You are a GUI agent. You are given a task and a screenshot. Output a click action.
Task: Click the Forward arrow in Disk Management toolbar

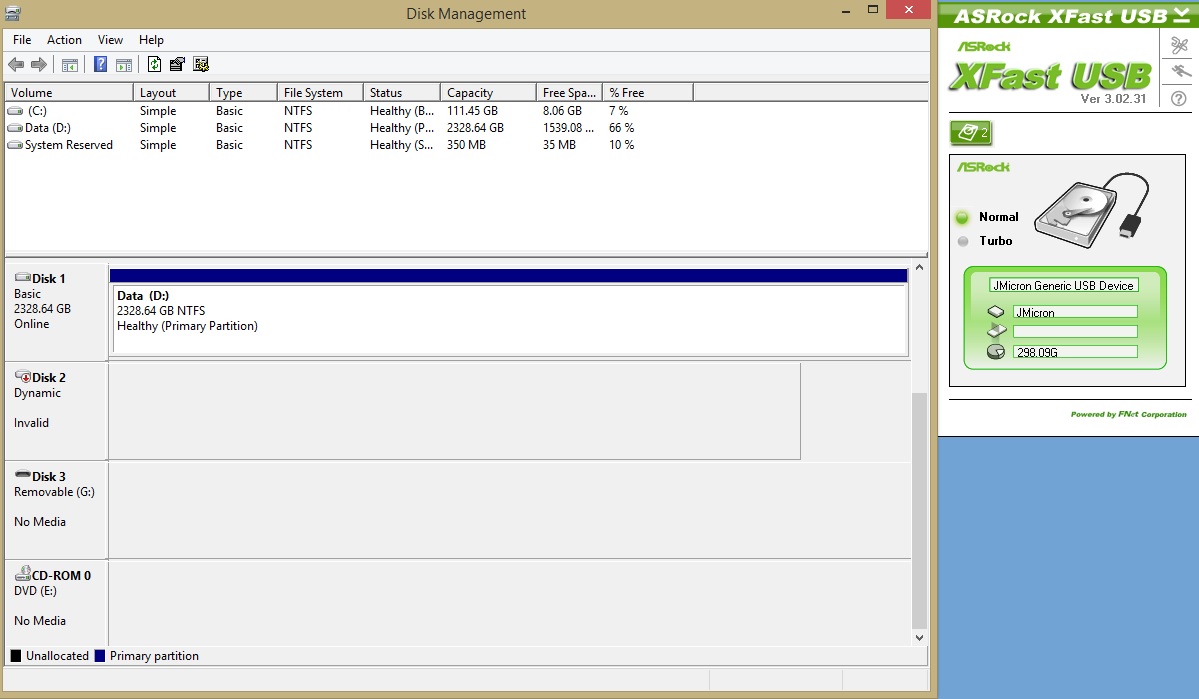tap(39, 65)
